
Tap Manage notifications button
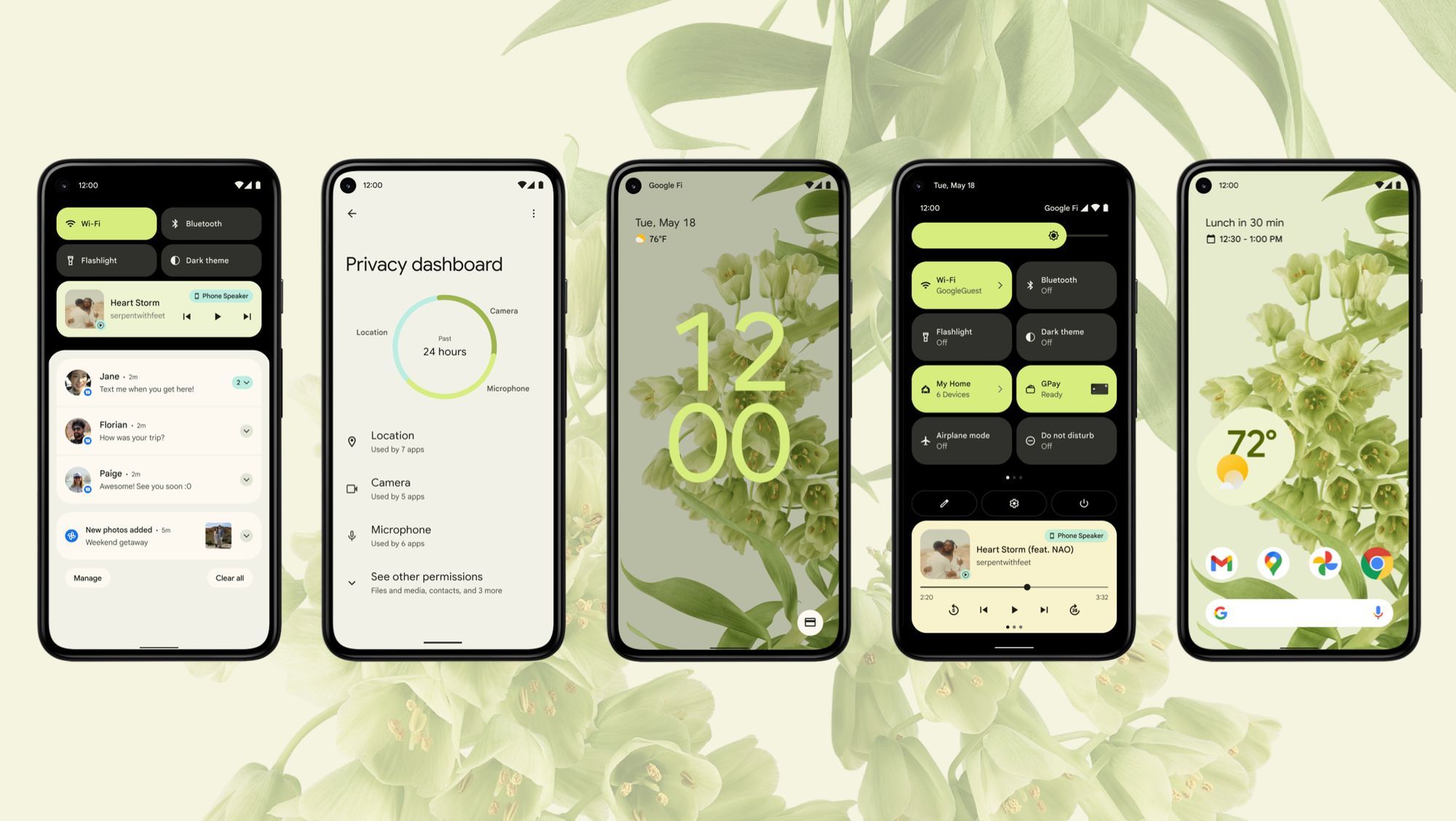click(87, 577)
